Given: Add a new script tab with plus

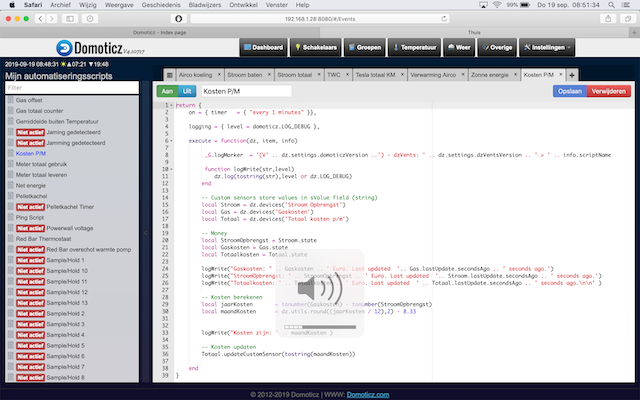Looking at the screenshot, I should (x=572, y=75).
